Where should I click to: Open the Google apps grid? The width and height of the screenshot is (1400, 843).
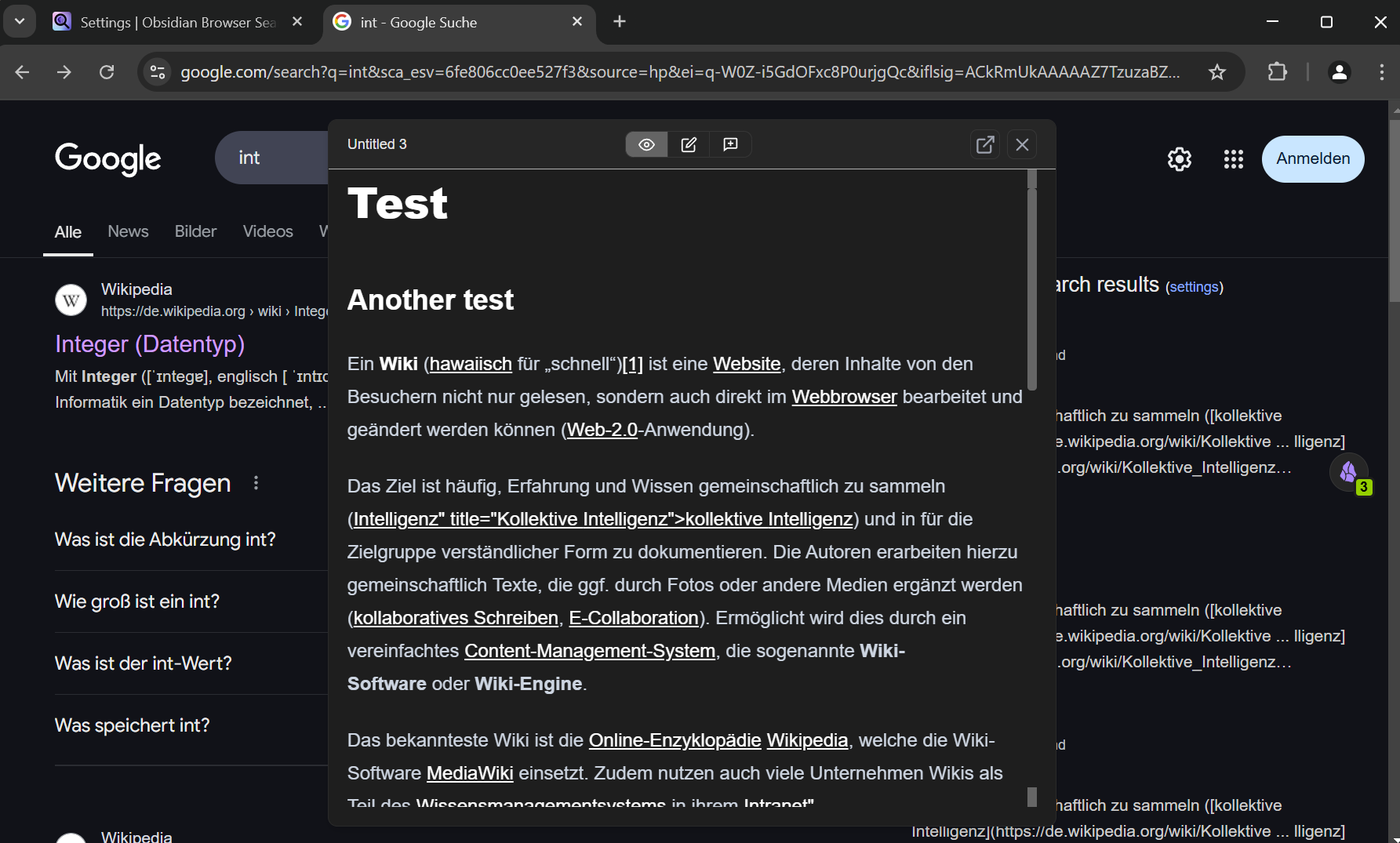(x=1234, y=159)
